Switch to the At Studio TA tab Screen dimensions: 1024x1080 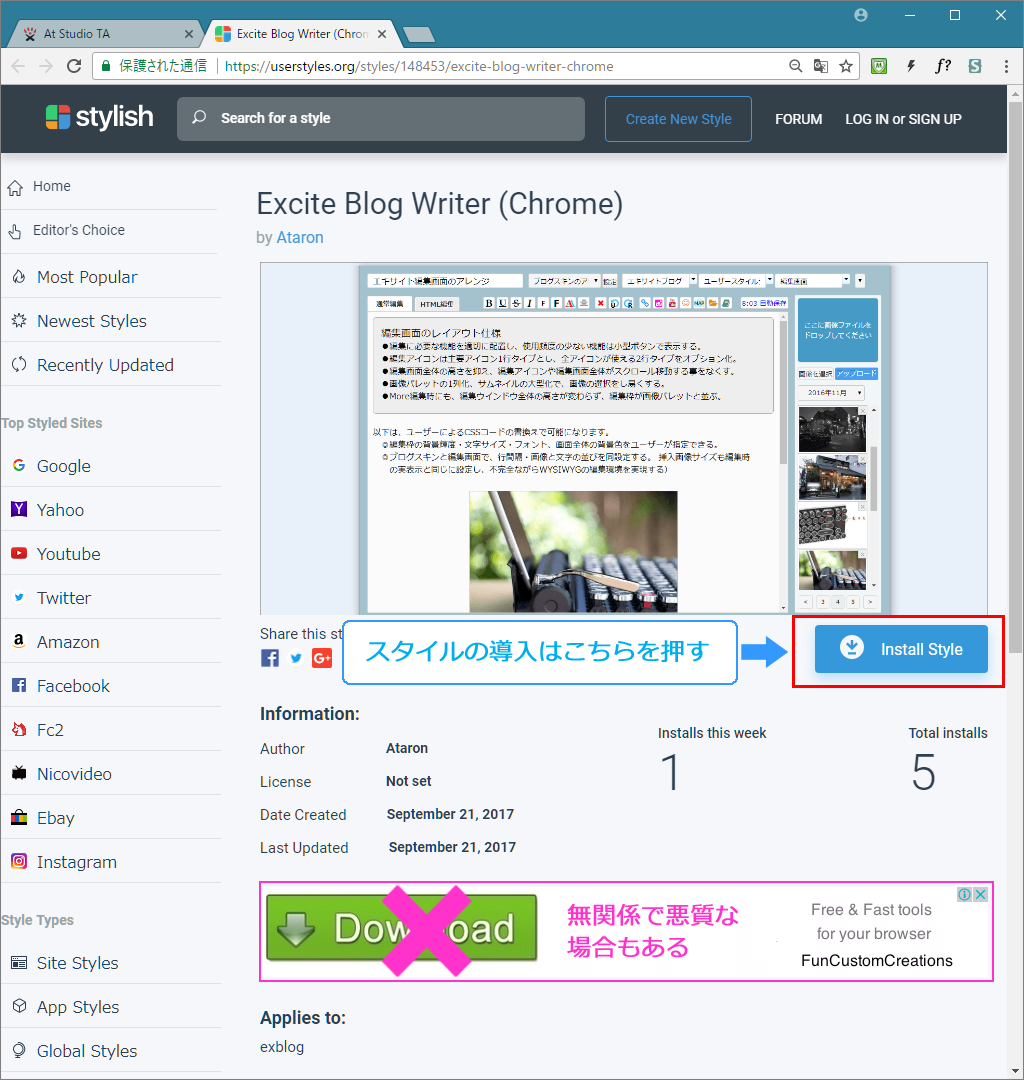103,34
